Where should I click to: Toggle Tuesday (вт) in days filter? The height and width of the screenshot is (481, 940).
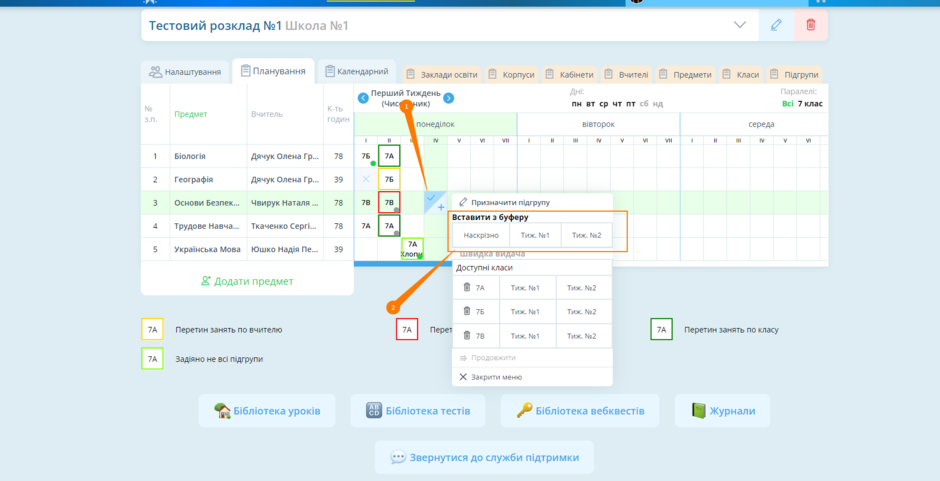(590, 104)
